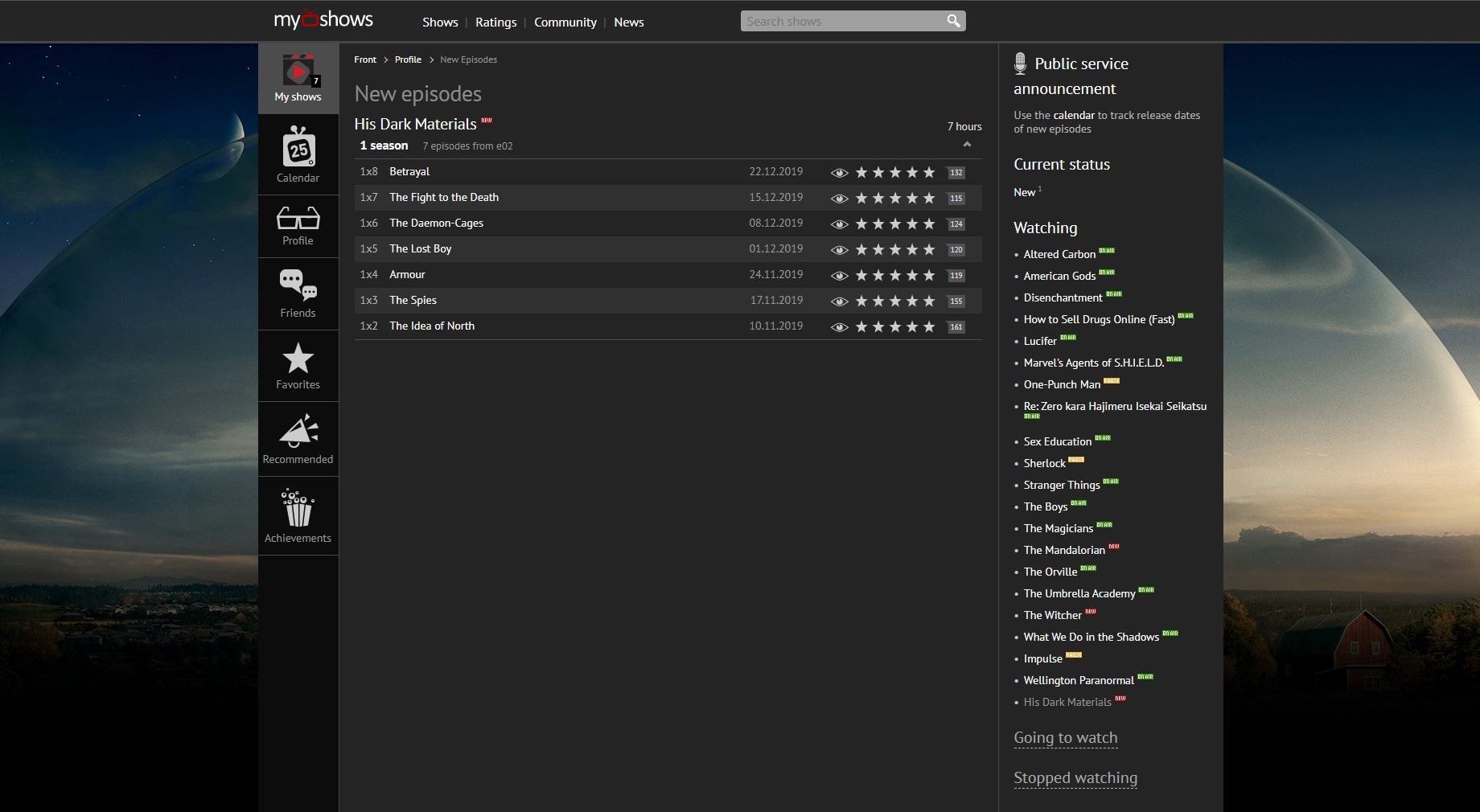This screenshot has width=1480, height=812.
Task: Open the Community menu
Action: pos(565,23)
